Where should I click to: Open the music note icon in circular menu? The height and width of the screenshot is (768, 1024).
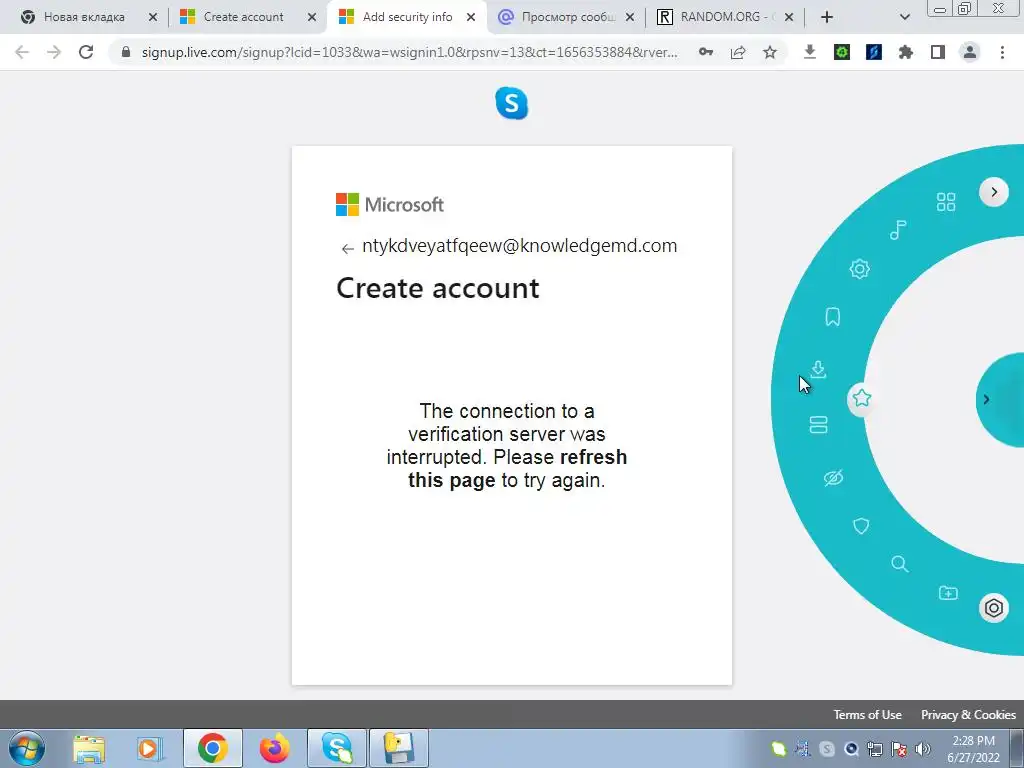[898, 230]
